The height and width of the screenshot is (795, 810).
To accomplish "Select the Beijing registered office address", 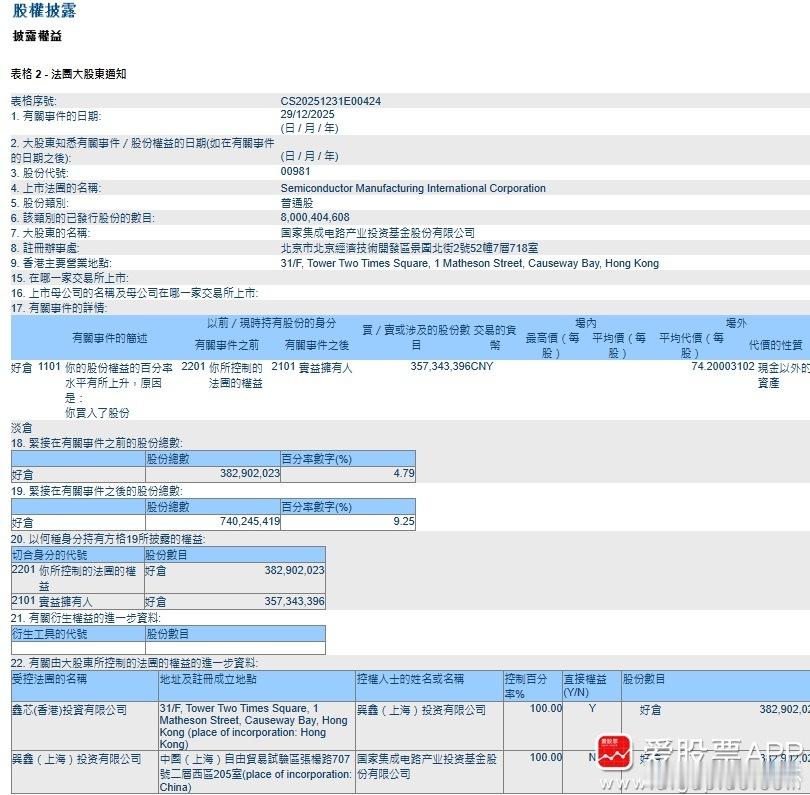I will [409, 248].
